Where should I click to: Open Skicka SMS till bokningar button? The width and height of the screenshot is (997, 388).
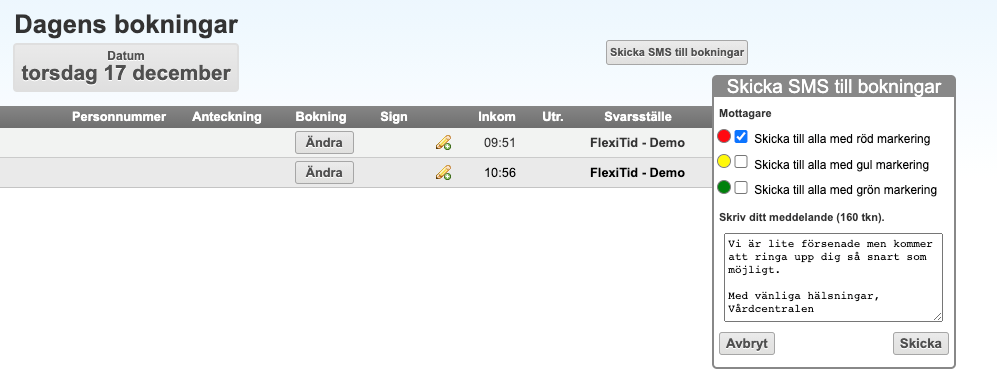(677, 53)
